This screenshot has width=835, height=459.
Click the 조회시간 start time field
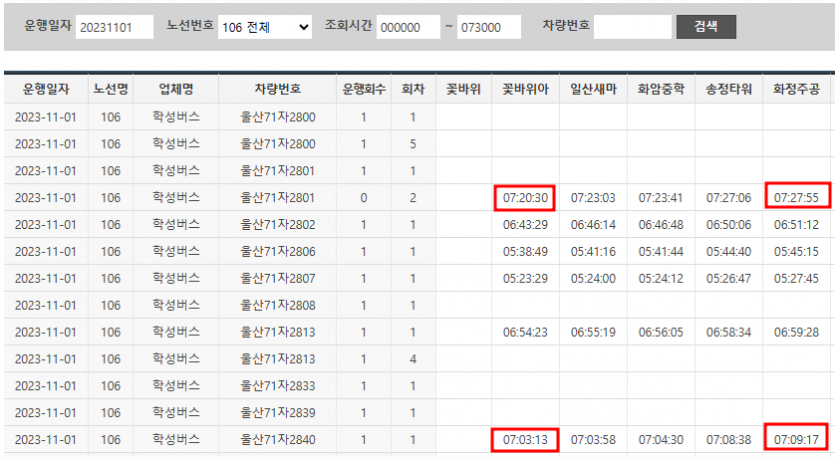tap(408, 27)
